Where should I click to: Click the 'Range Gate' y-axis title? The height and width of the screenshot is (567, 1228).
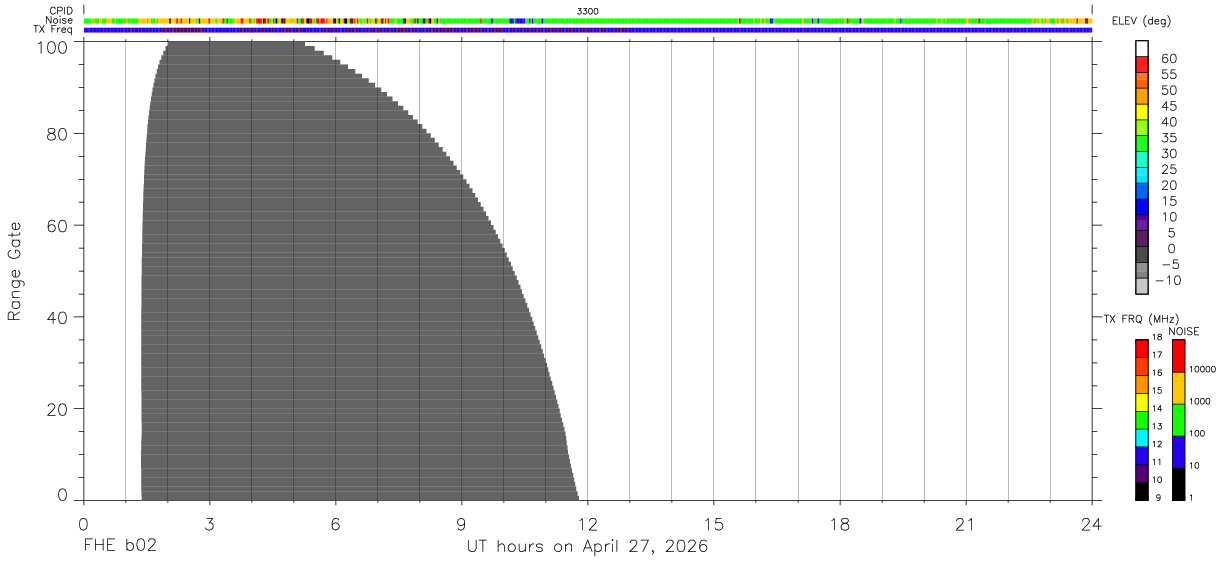tap(15, 271)
